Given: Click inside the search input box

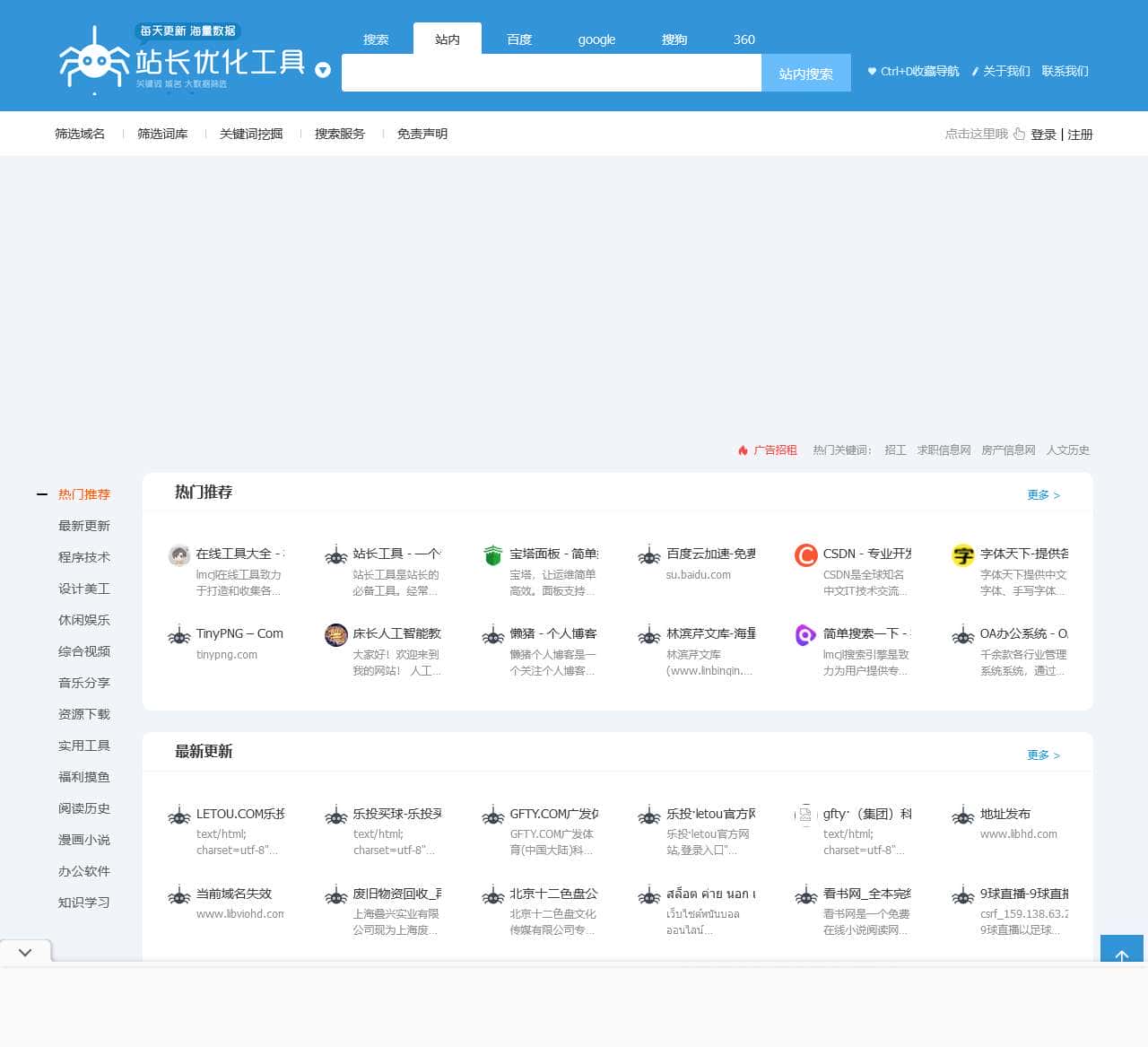Looking at the screenshot, I should point(551,74).
